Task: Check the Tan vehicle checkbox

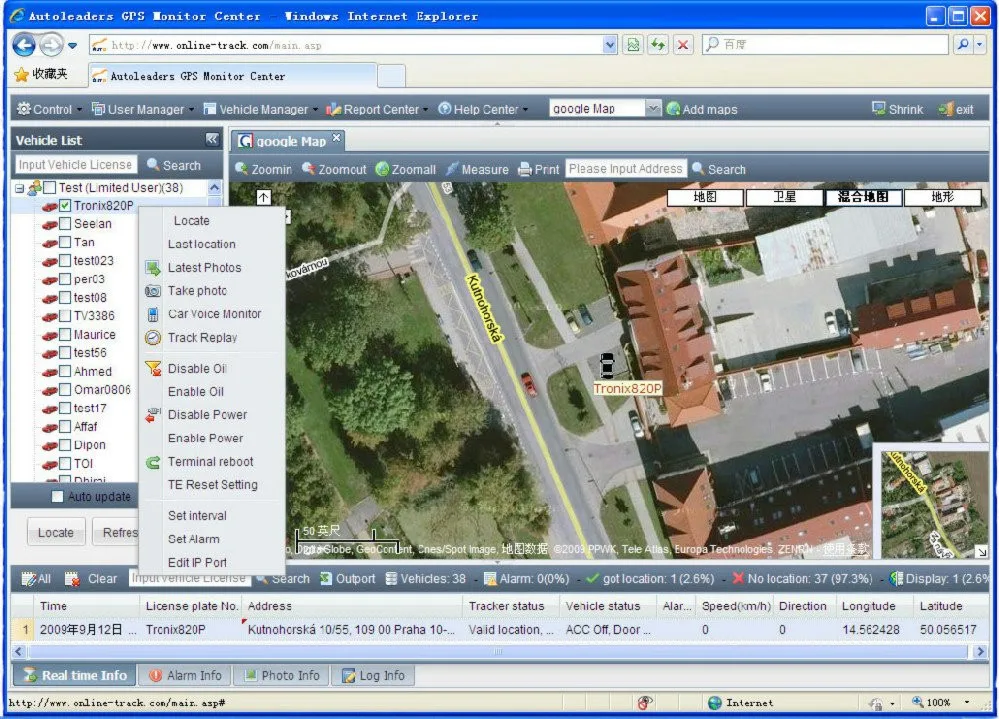Action: [65, 242]
